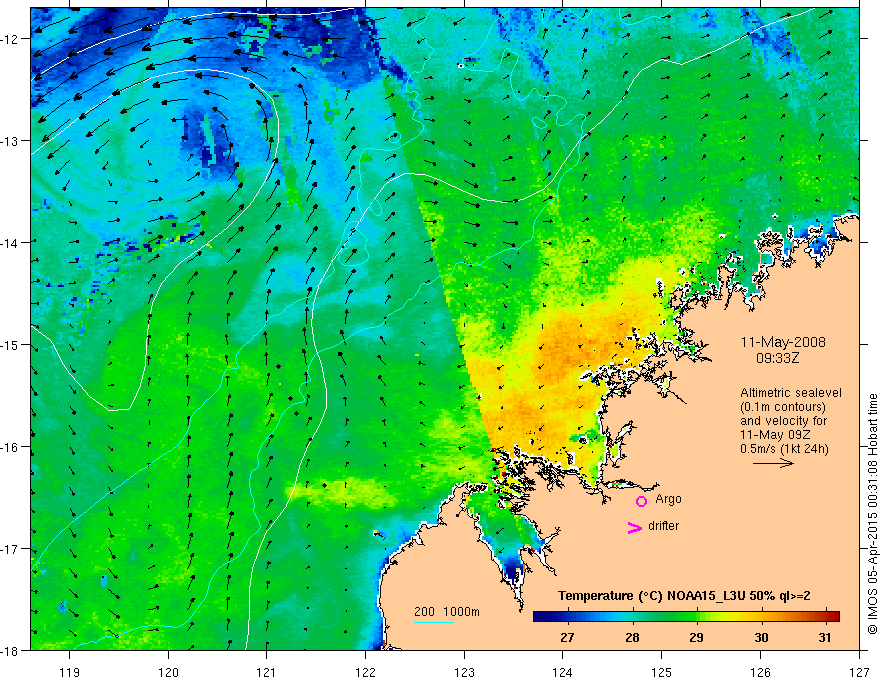Click the latitude axis label -15

tap(11, 345)
